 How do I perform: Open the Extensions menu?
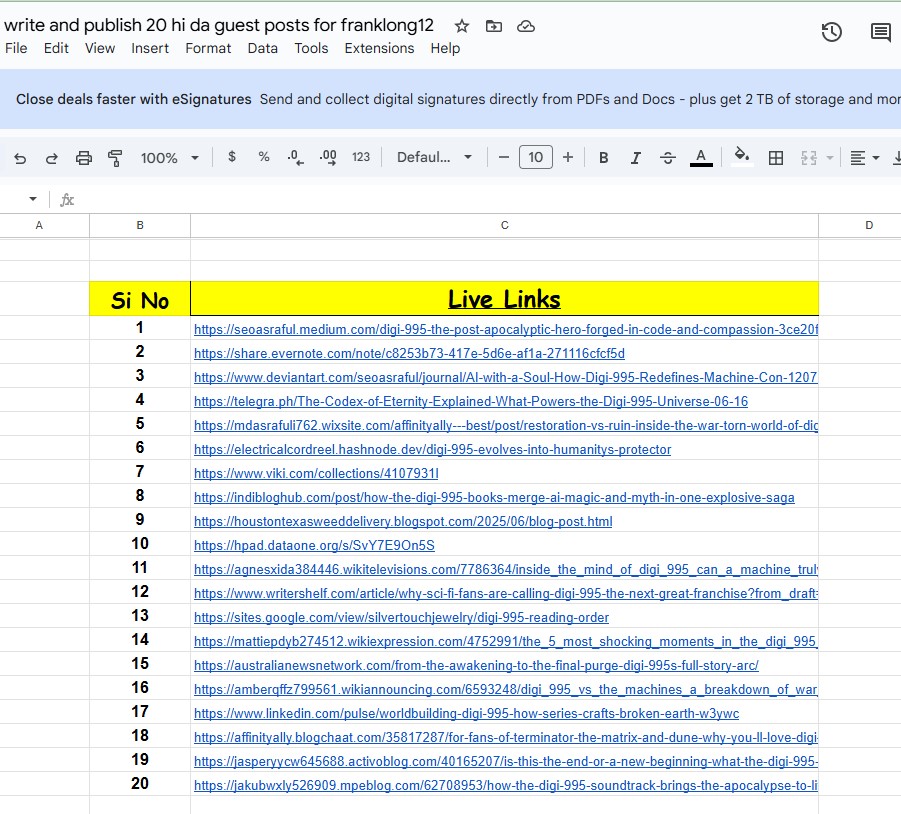[379, 48]
